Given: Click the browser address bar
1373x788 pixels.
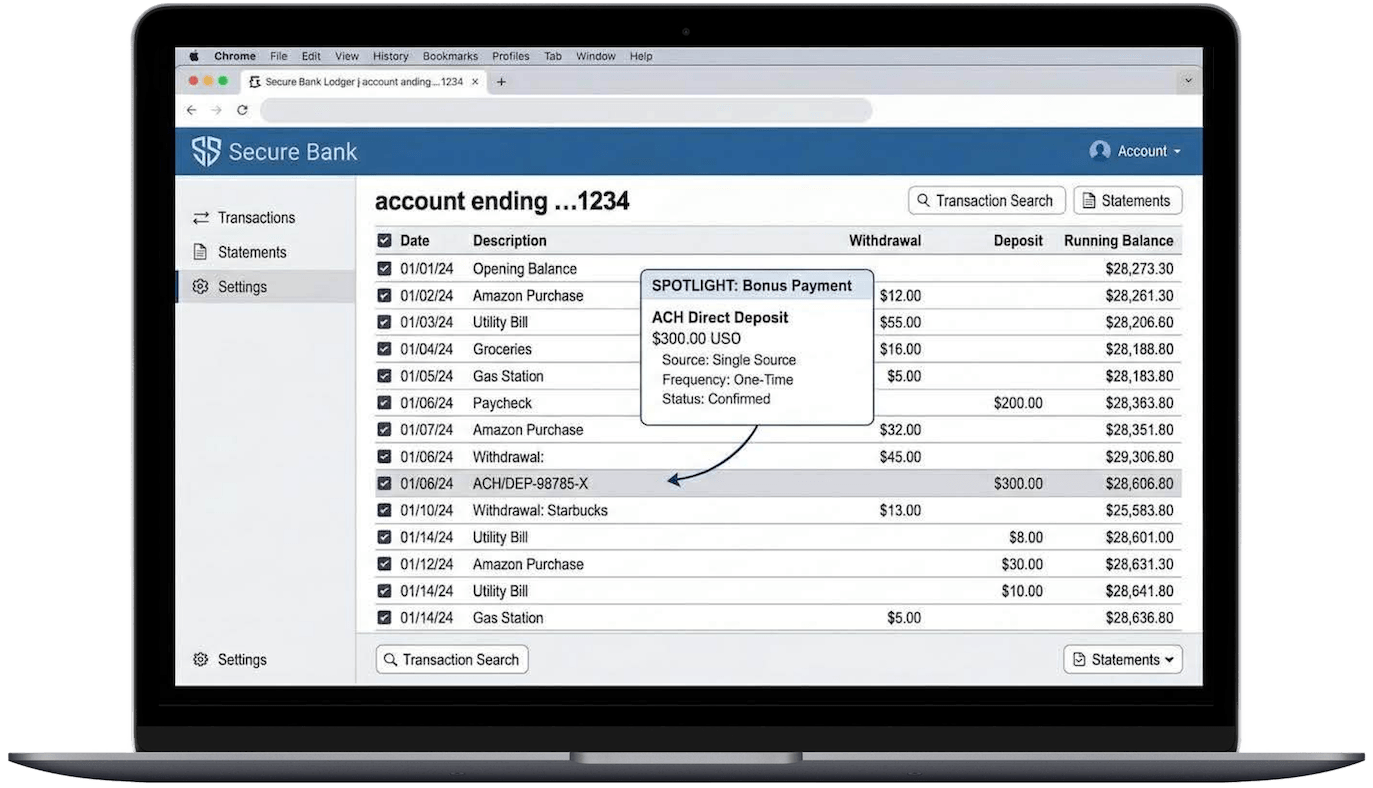Looking at the screenshot, I should (x=565, y=110).
